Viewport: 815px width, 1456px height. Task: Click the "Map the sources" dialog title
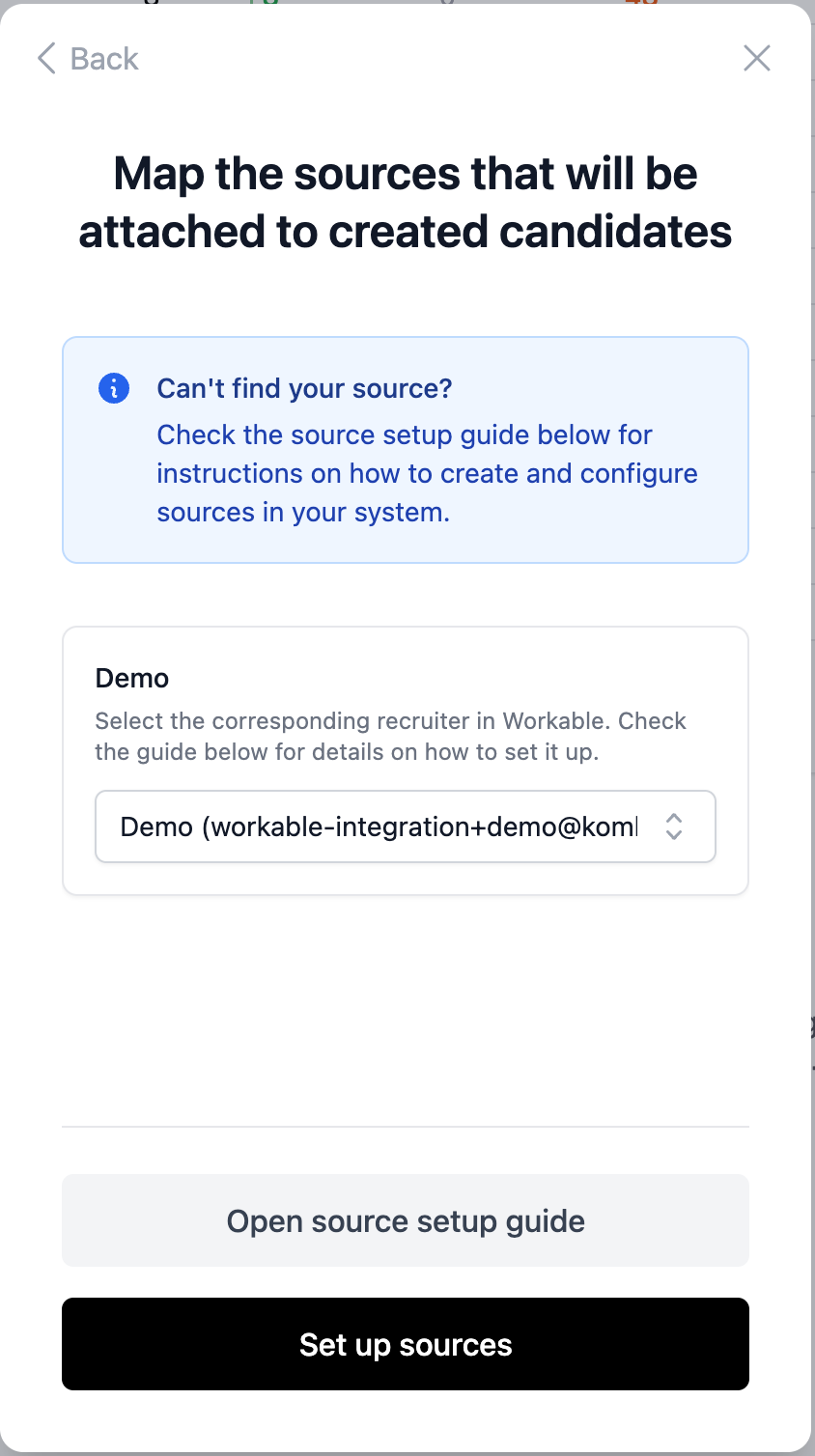pyautogui.click(x=405, y=175)
